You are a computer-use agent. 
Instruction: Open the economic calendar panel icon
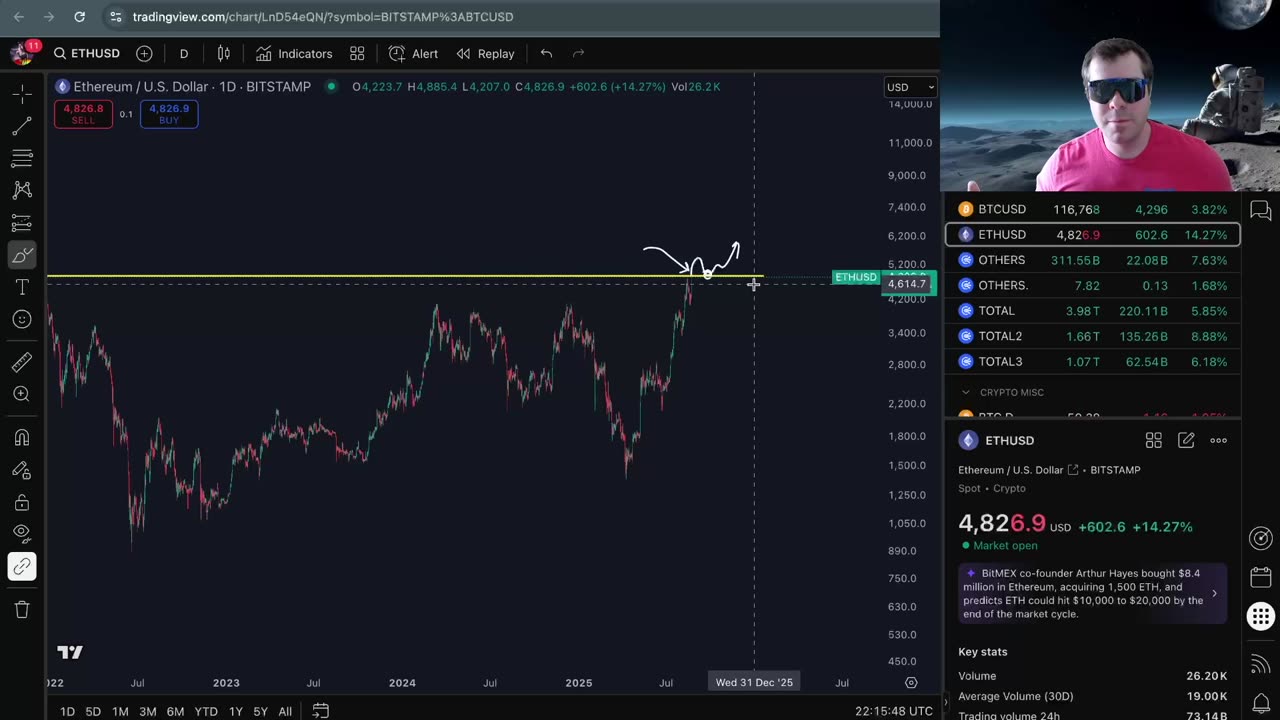click(1261, 577)
